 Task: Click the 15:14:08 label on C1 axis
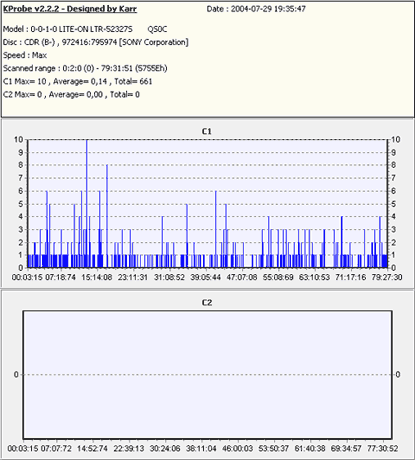click(x=97, y=277)
